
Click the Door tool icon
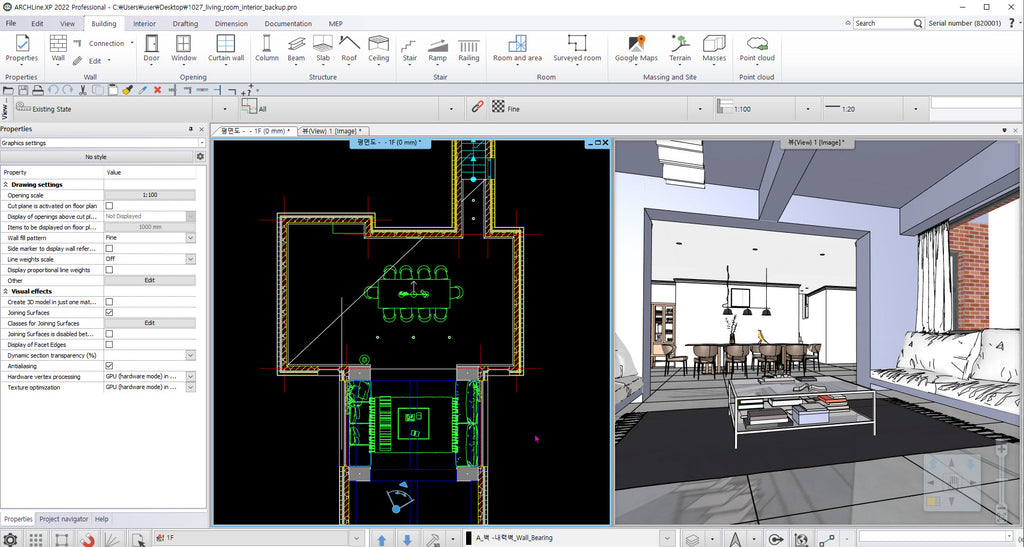tap(152, 47)
